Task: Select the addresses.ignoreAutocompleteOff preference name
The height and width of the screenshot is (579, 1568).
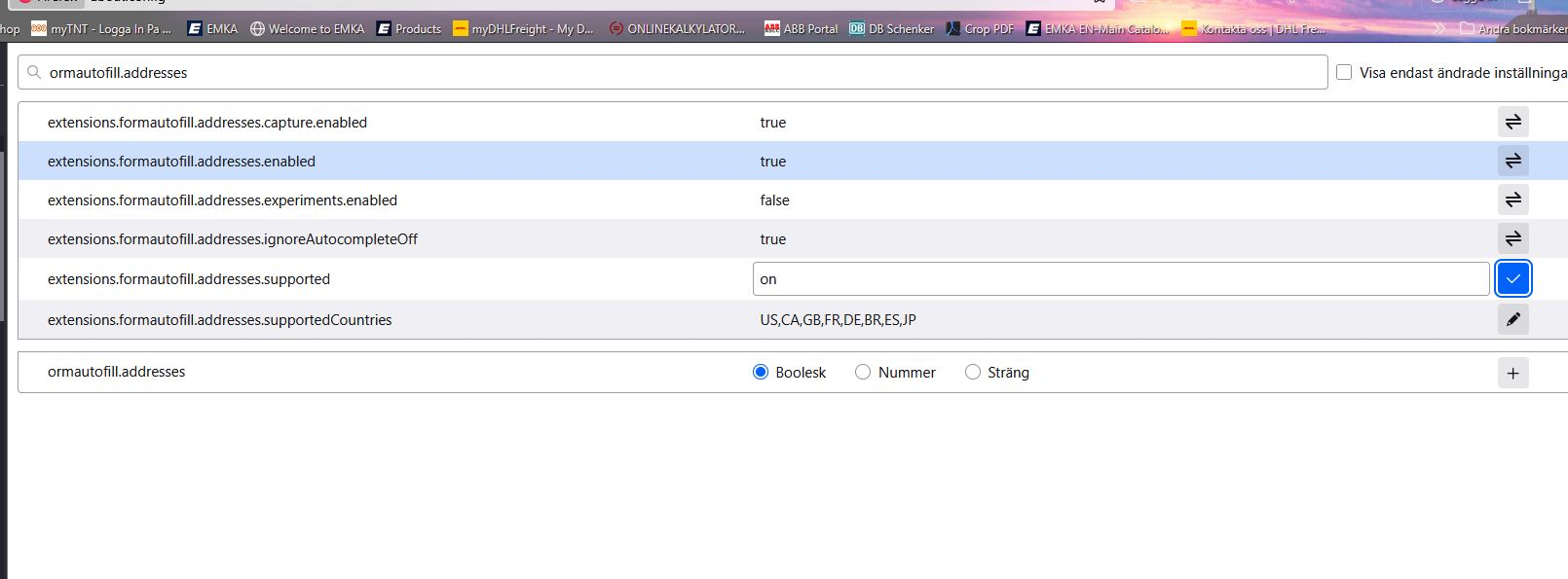Action: (x=233, y=239)
